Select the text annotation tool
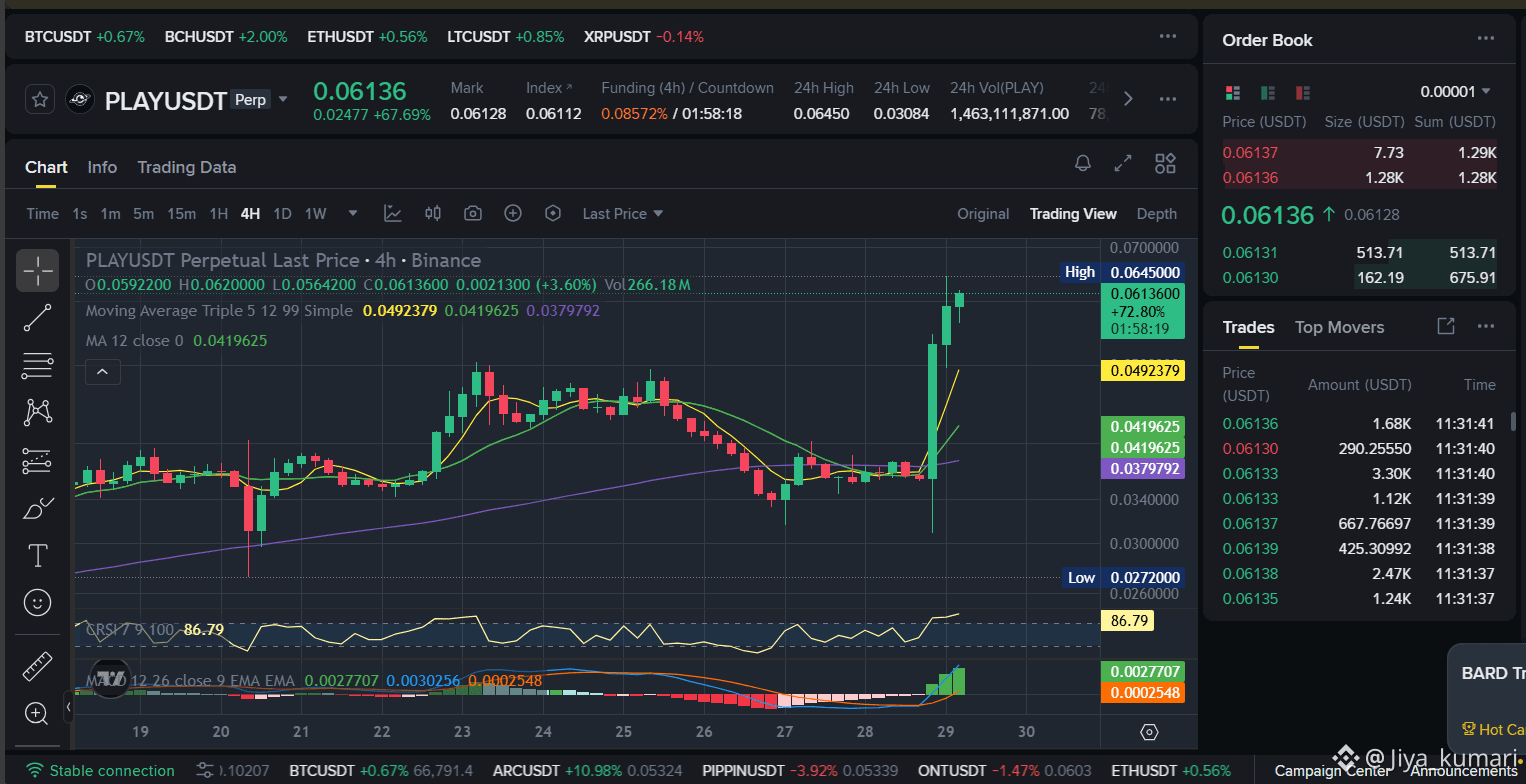This screenshot has height=784, width=1526. click(37, 555)
